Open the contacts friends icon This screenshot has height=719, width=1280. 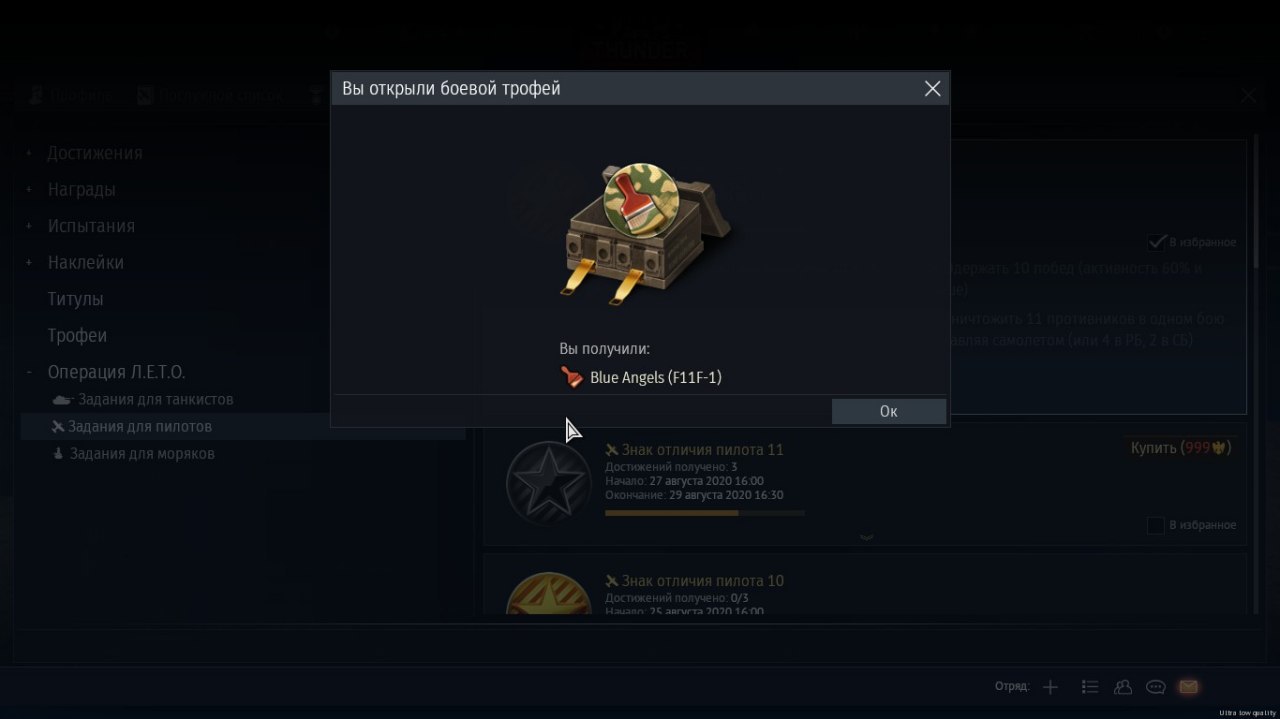(x=1123, y=687)
